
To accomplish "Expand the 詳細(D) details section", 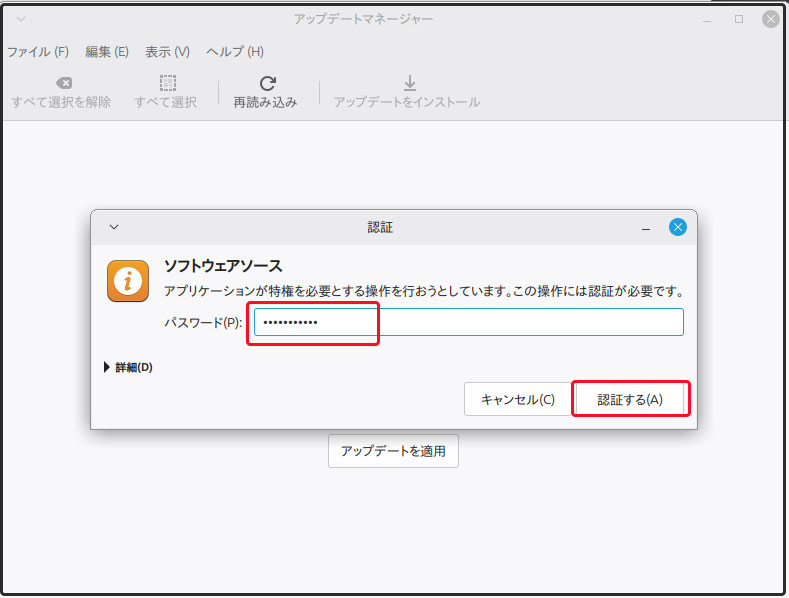I will point(128,367).
